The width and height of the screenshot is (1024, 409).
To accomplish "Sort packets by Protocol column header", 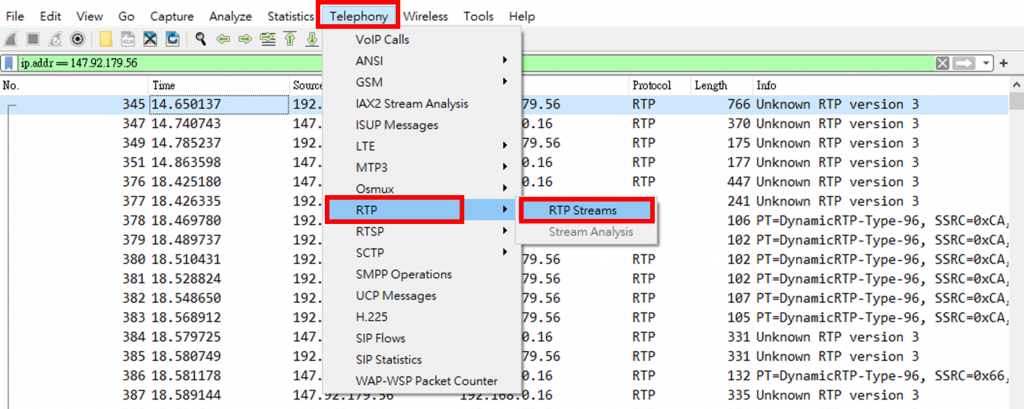I will 660,86.
